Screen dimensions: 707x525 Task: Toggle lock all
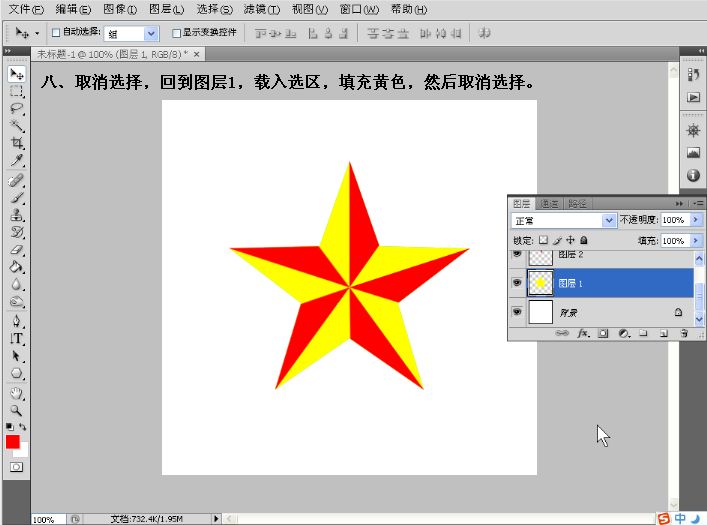coord(583,240)
